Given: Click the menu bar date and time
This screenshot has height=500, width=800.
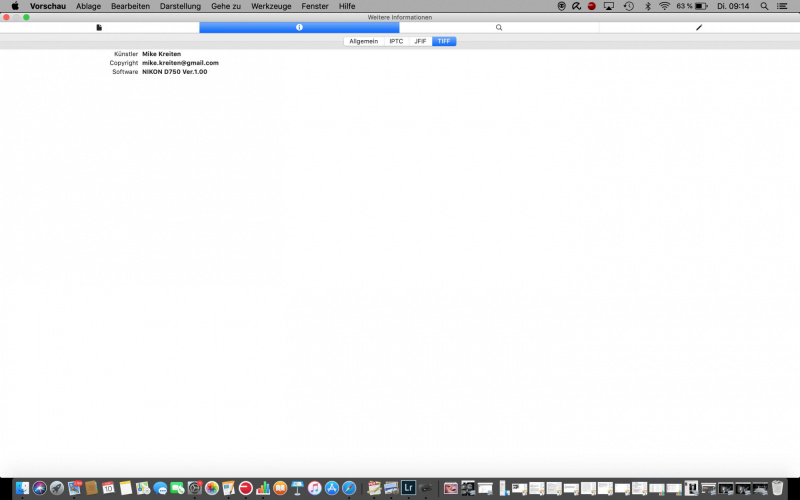Looking at the screenshot, I should point(733,6).
